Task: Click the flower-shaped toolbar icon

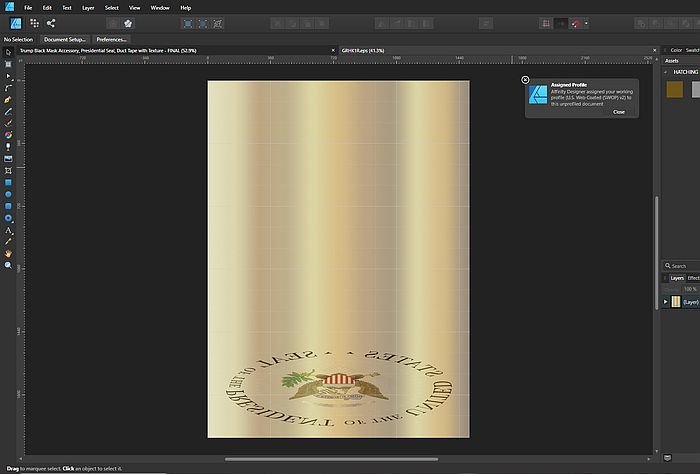Action: click(128, 24)
